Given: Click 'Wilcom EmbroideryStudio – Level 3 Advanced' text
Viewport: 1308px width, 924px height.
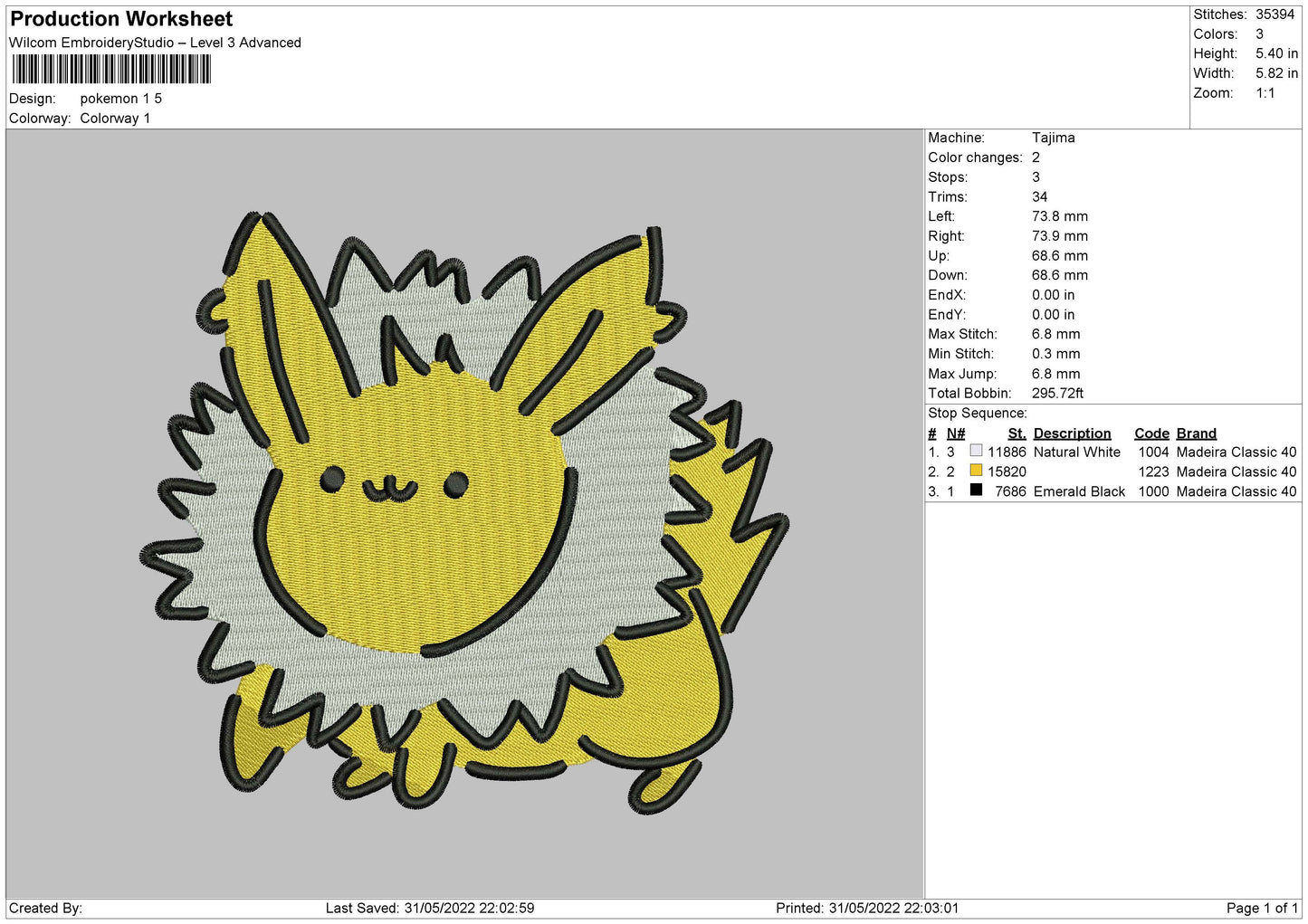Looking at the screenshot, I should 155,43.
